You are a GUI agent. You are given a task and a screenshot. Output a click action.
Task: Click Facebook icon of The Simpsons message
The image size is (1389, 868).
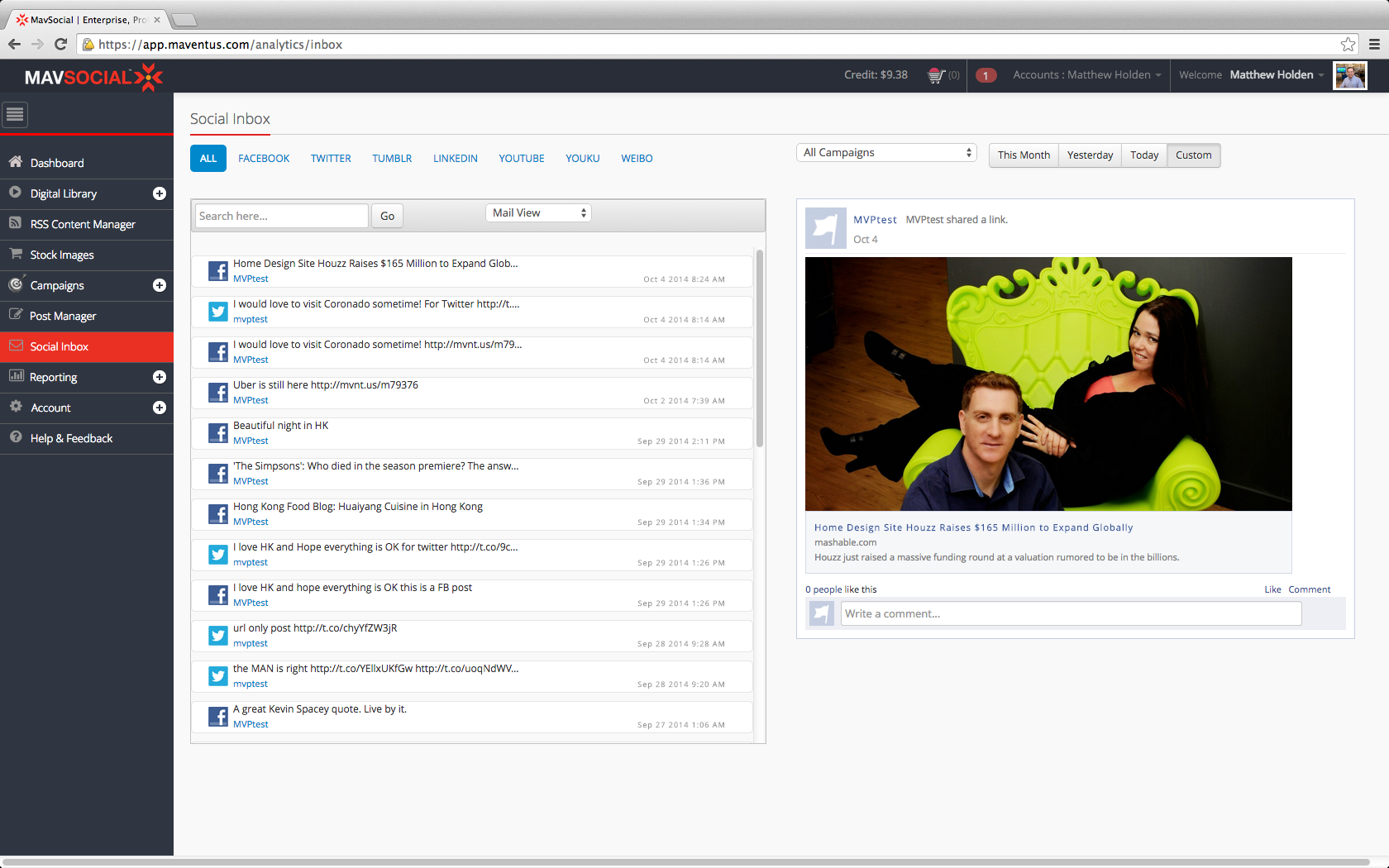coord(218,474)
